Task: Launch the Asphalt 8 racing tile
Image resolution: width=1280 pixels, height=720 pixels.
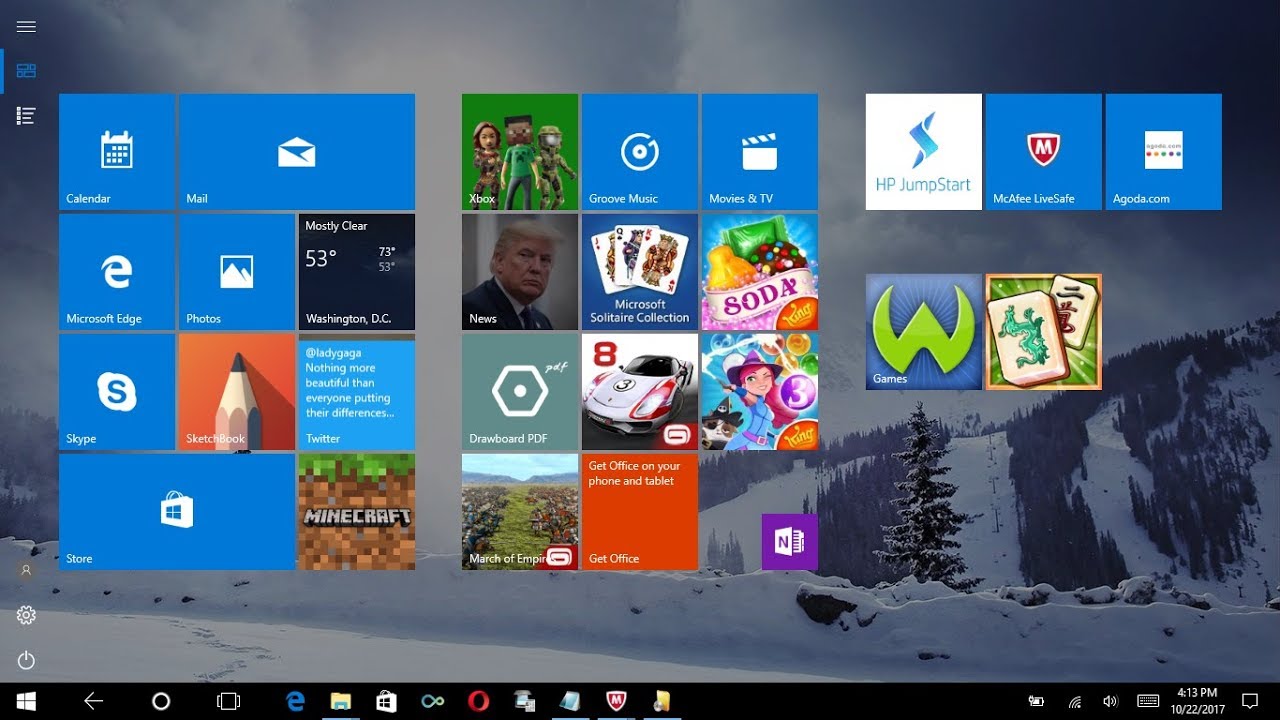Action: tap(640, 392)
